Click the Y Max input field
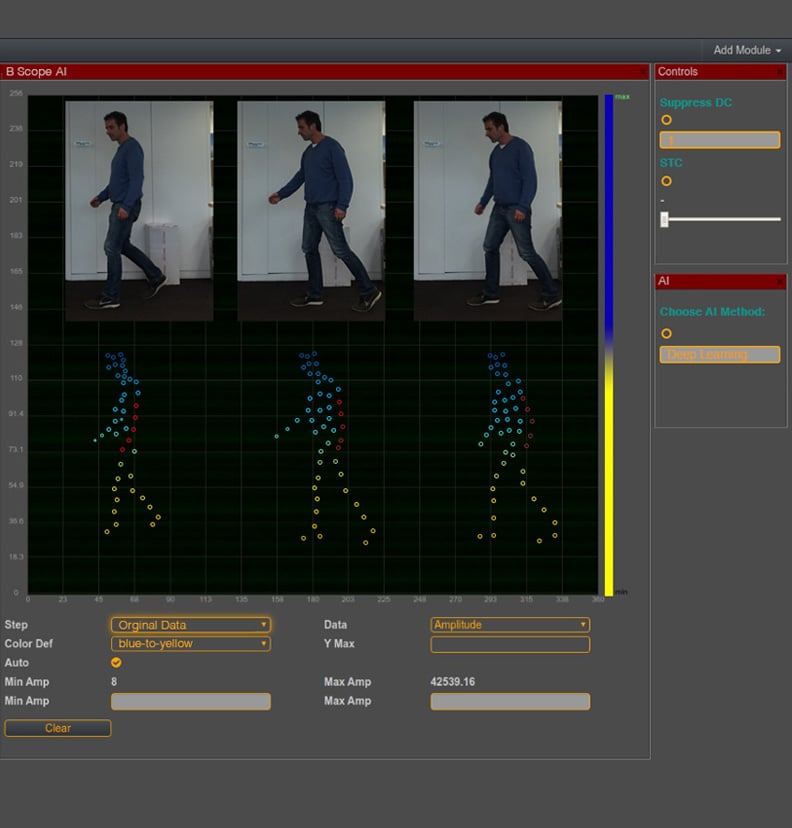792x828 pixels. pos(510,644)
